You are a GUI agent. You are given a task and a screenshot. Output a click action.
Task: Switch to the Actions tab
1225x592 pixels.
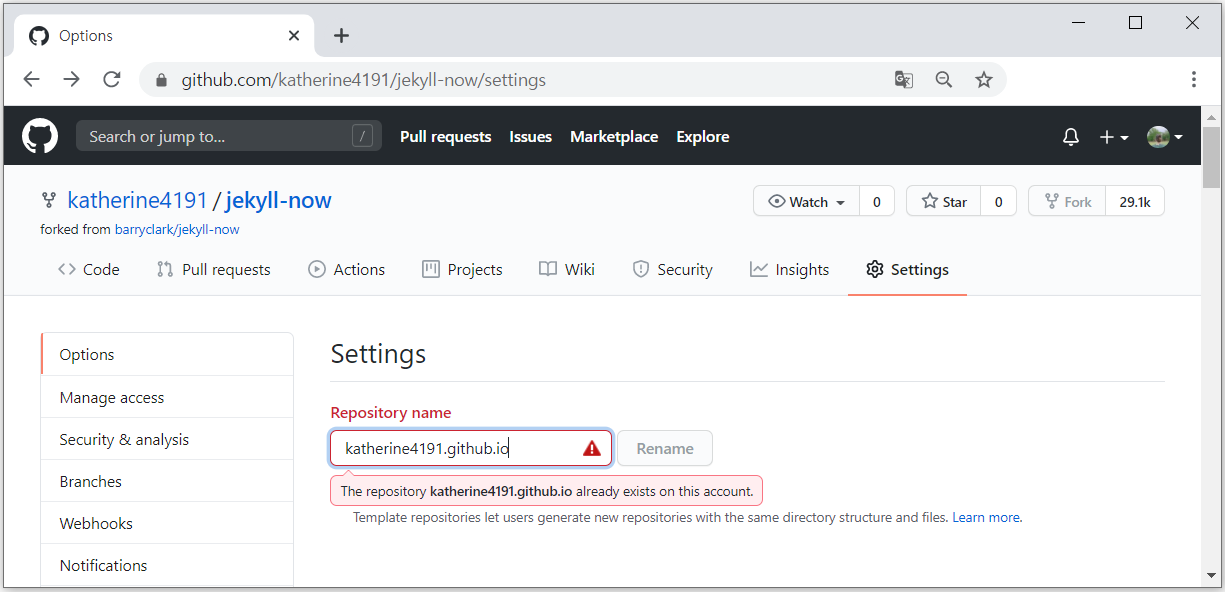347,269
